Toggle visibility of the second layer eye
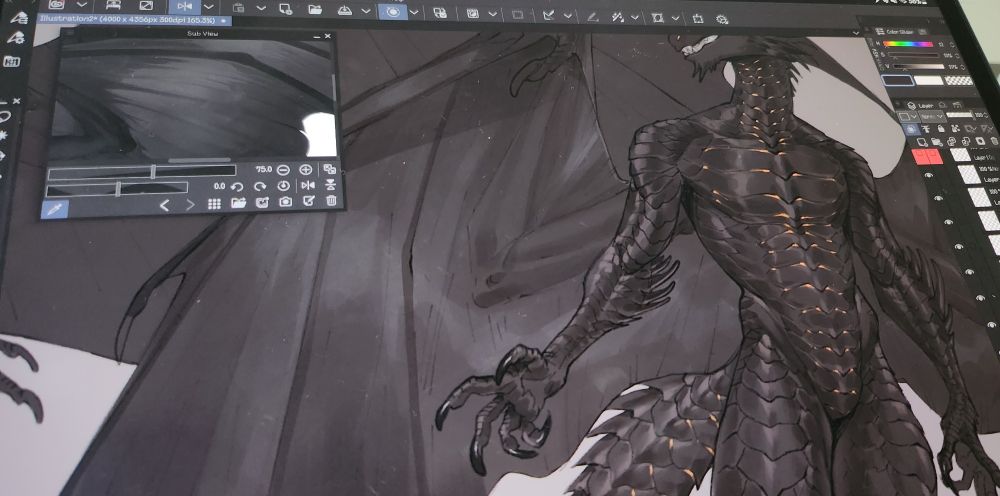The height and width of the screenshot is (496, 1000). [x=938, y=199]
